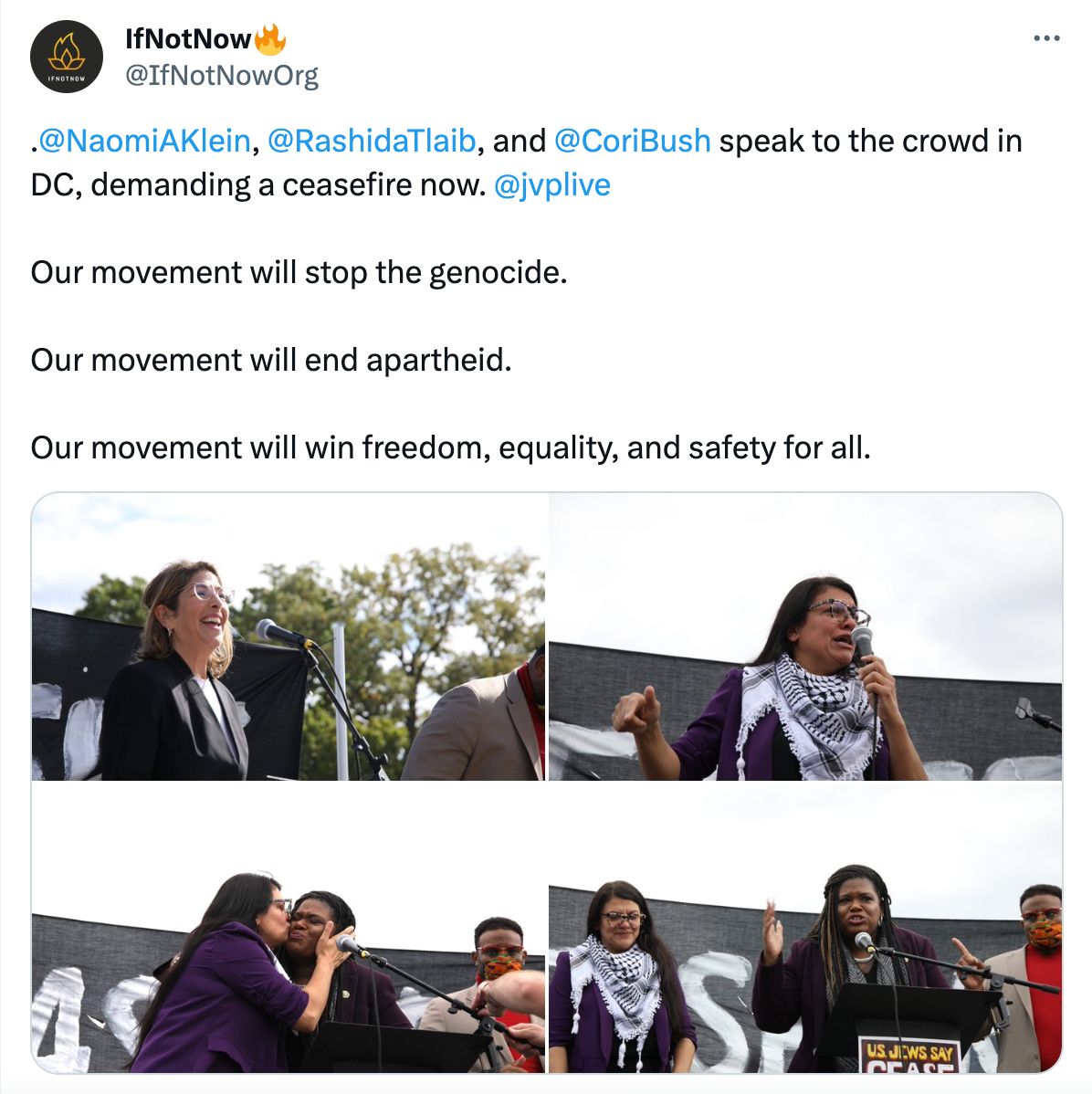Open the three-dot more options menu
1092x1094 pixels.
point(1046,38)
